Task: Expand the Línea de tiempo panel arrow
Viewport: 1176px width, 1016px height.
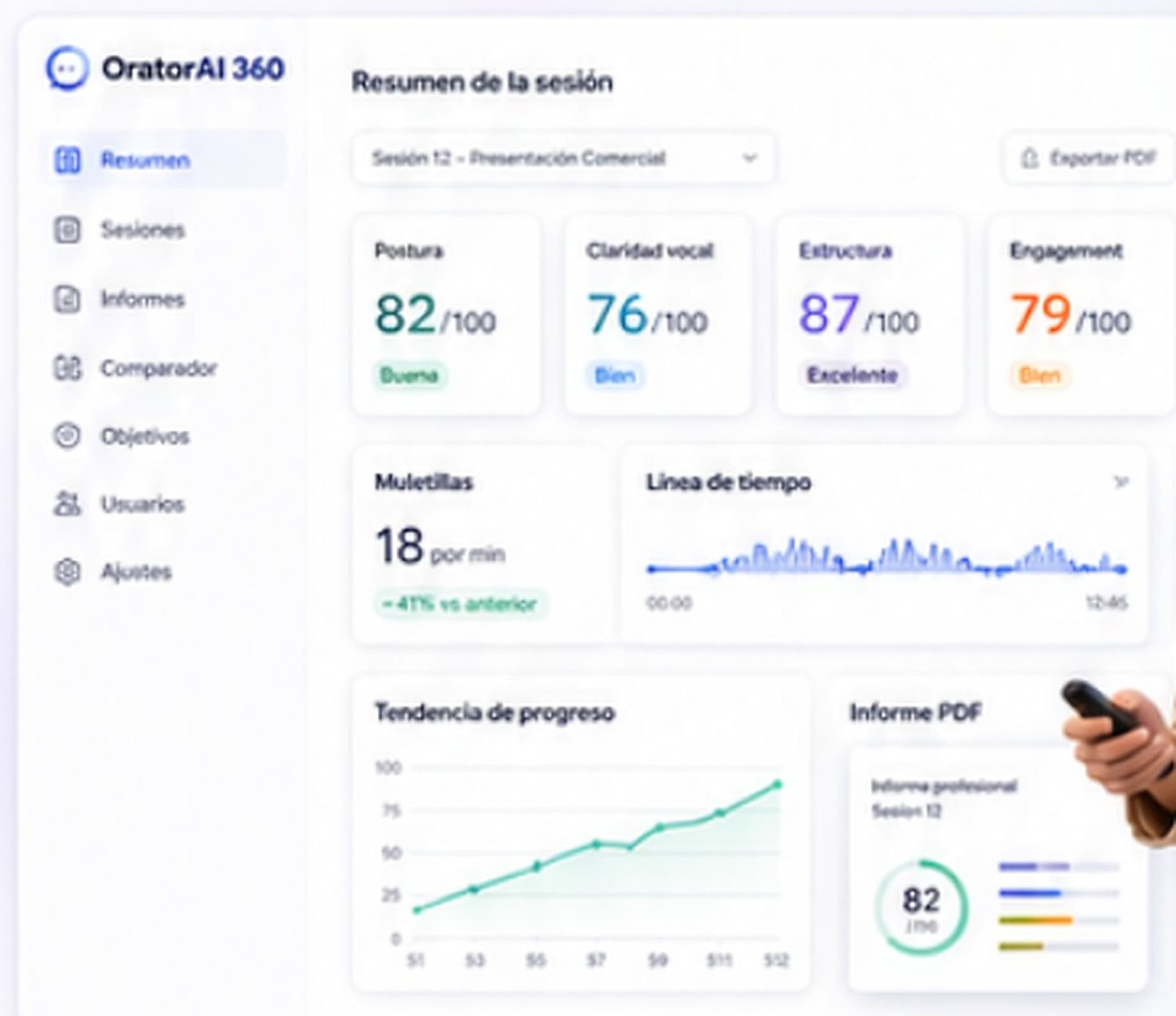Action: click(1120, 482)
